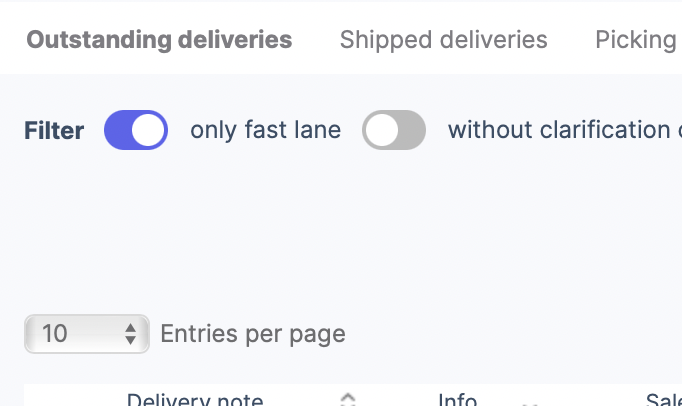The height and width of the screenshot is (406, 682).
Task: Open the Shipped deliveries tab
Action: (443, 40)
